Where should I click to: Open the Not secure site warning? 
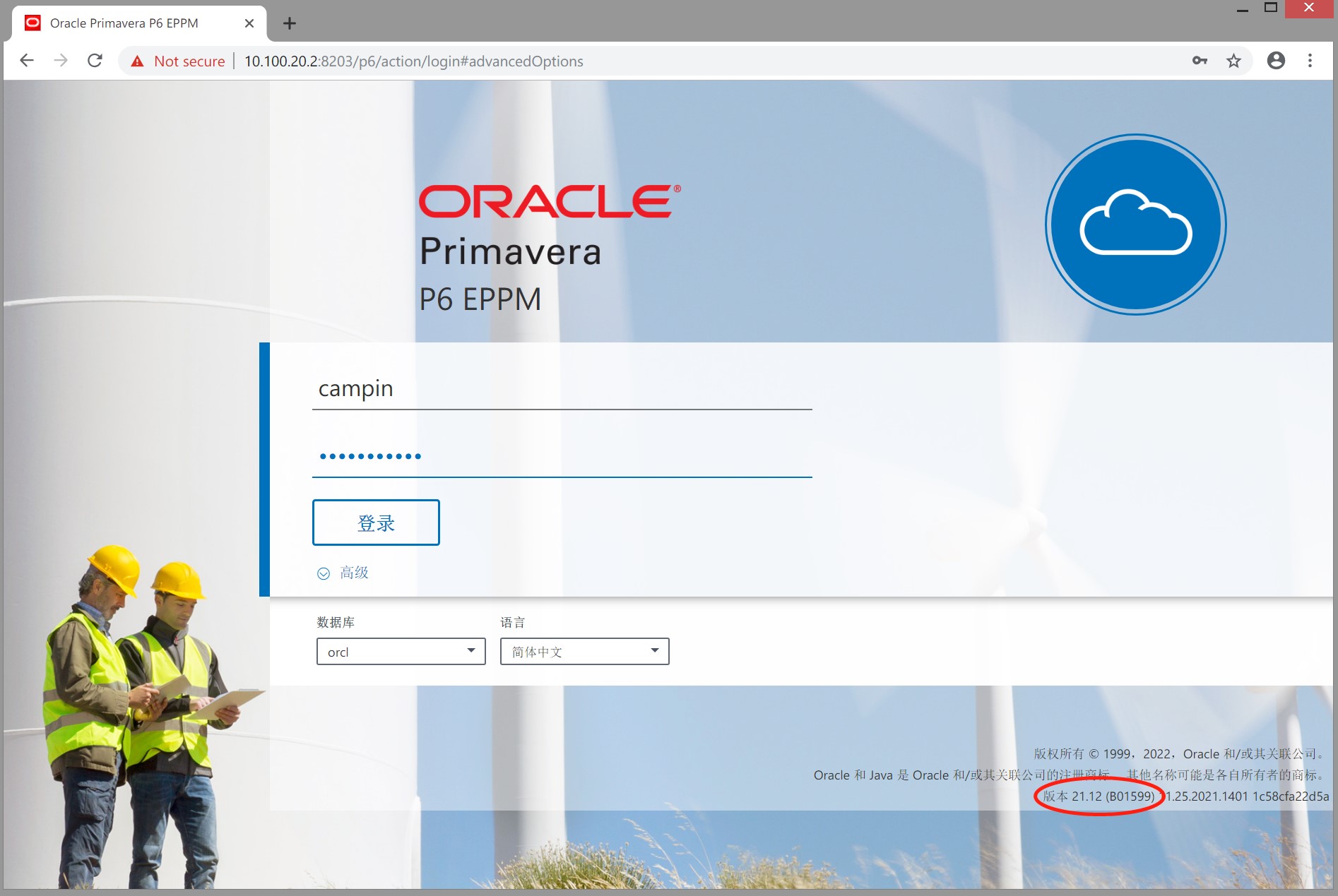[x=178, y=61]
